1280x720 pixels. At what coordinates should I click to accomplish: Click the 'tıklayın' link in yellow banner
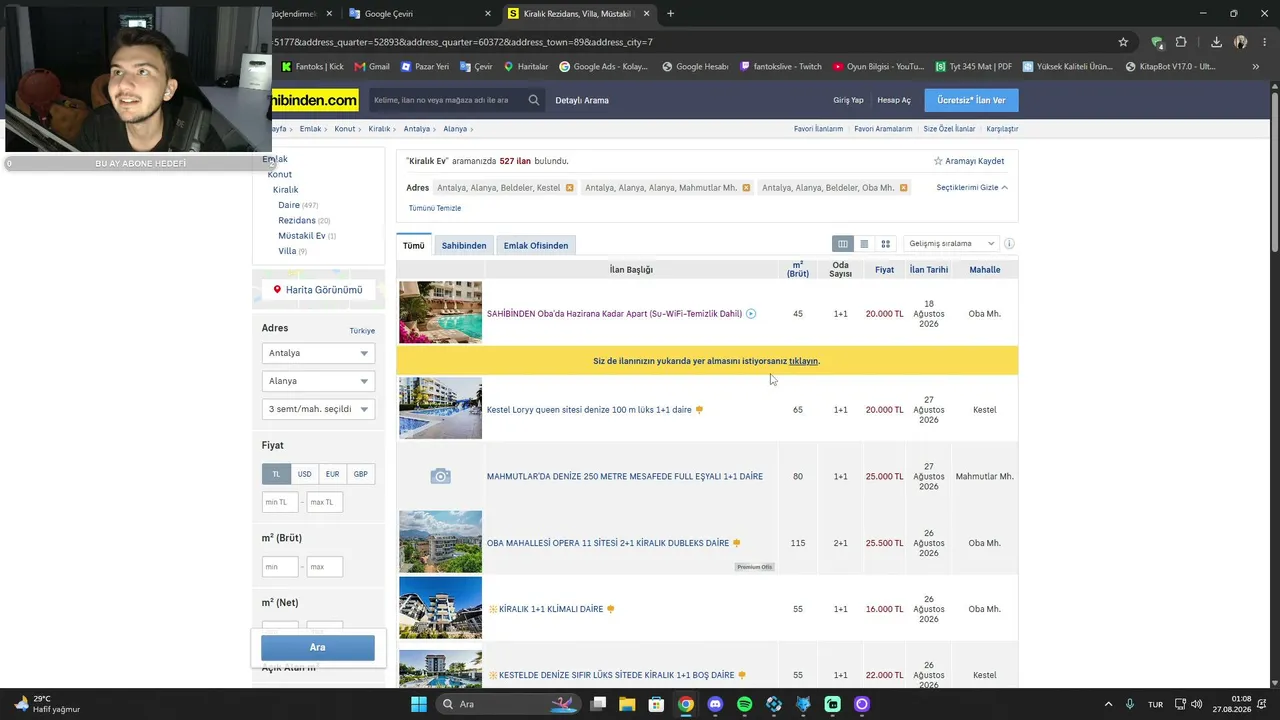(803, 361)
